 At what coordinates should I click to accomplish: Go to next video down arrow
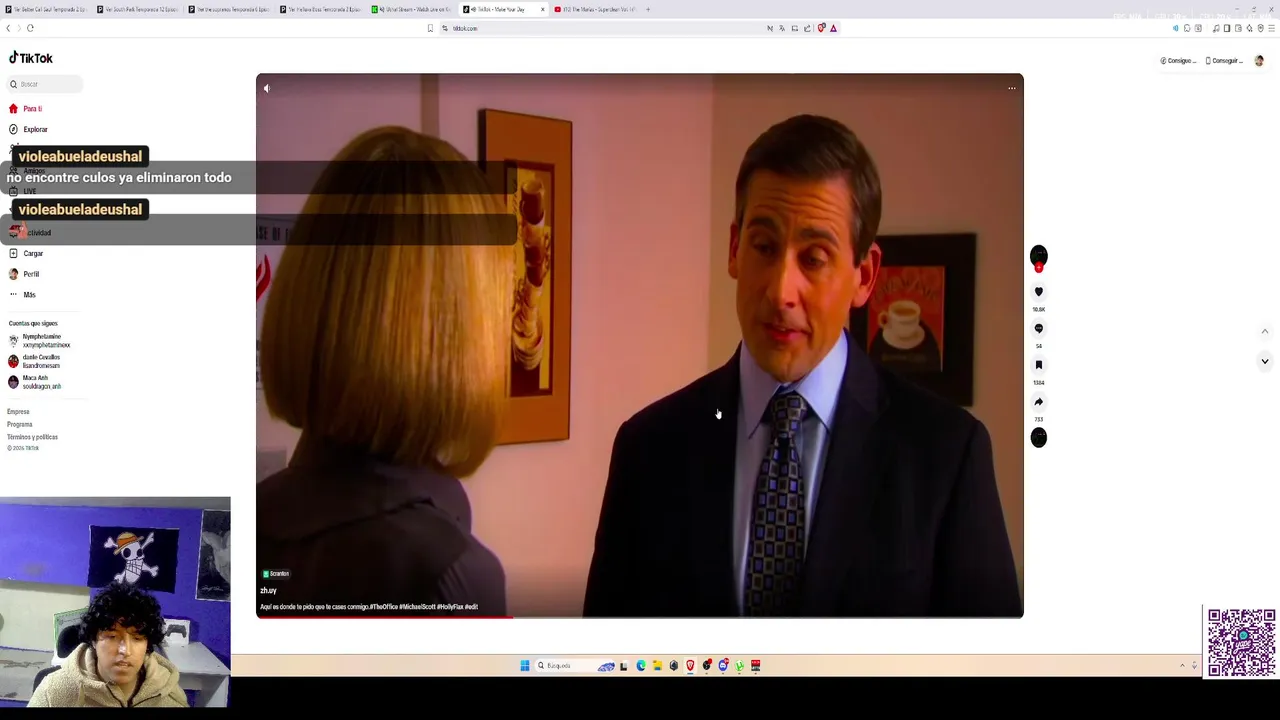pyautogui.click(x=1264, y=361)
